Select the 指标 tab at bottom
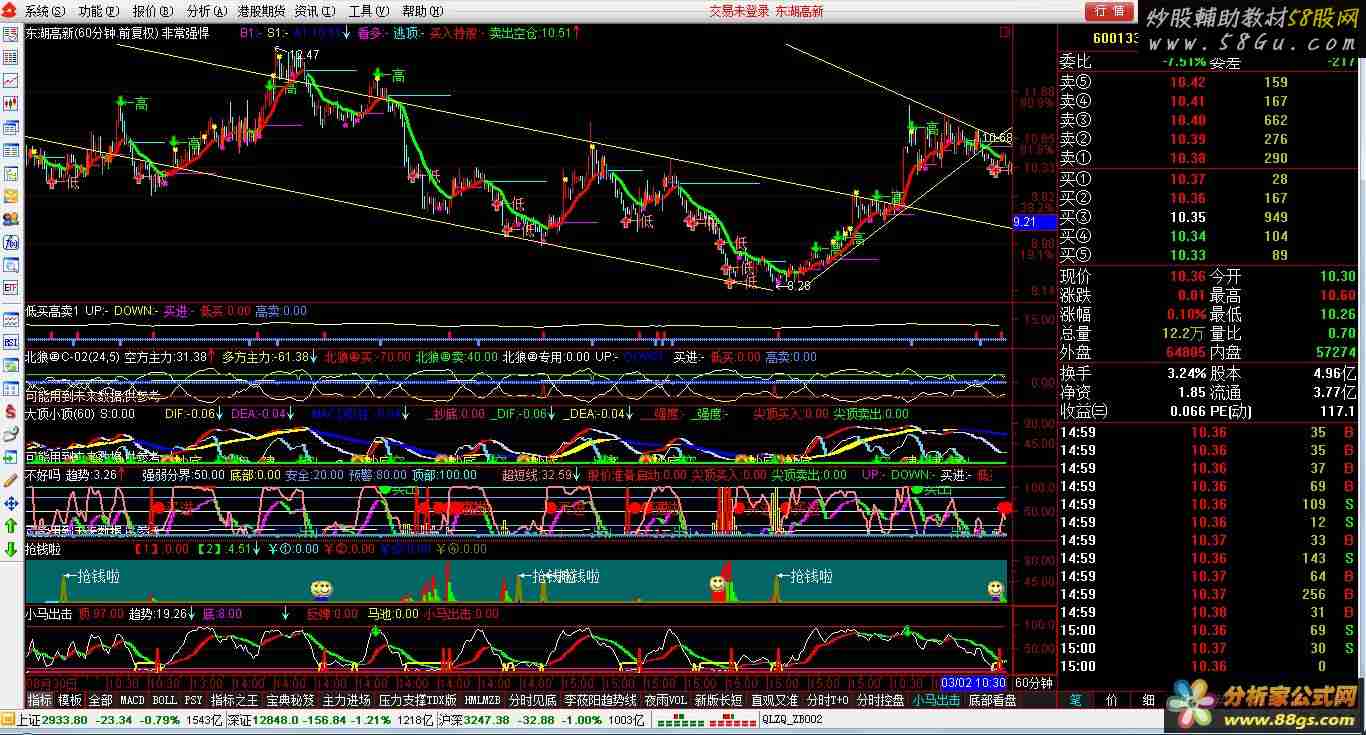The width and height of the screenshot is (1366, 735). [40, 700]
